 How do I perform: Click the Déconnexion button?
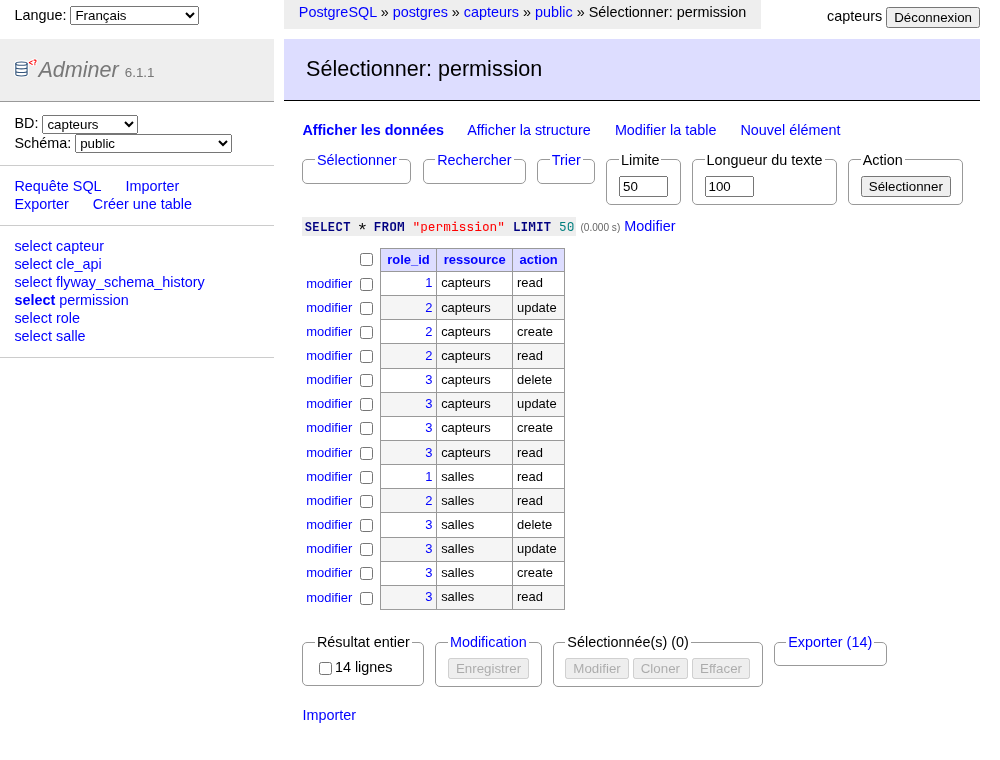[x=932, y=17]
